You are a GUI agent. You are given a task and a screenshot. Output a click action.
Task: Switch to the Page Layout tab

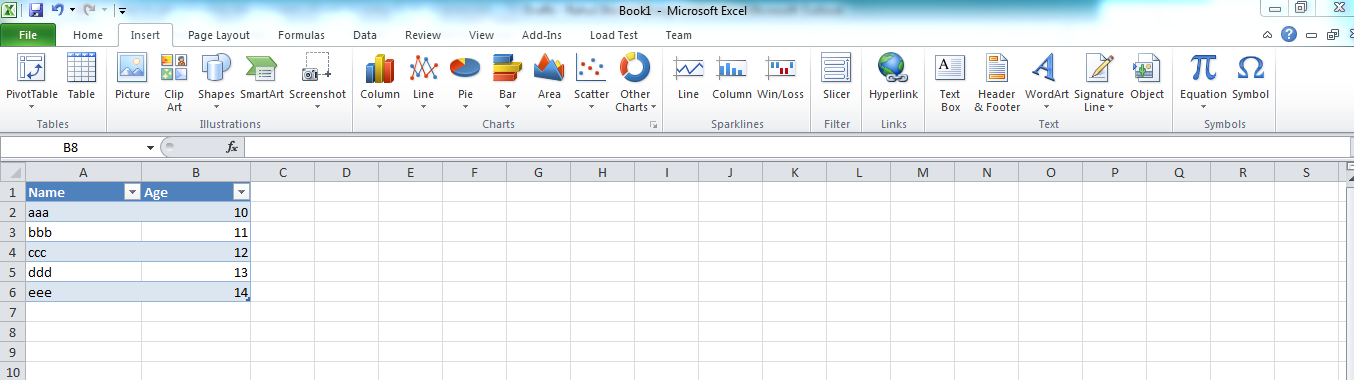[x=219, y=35]
